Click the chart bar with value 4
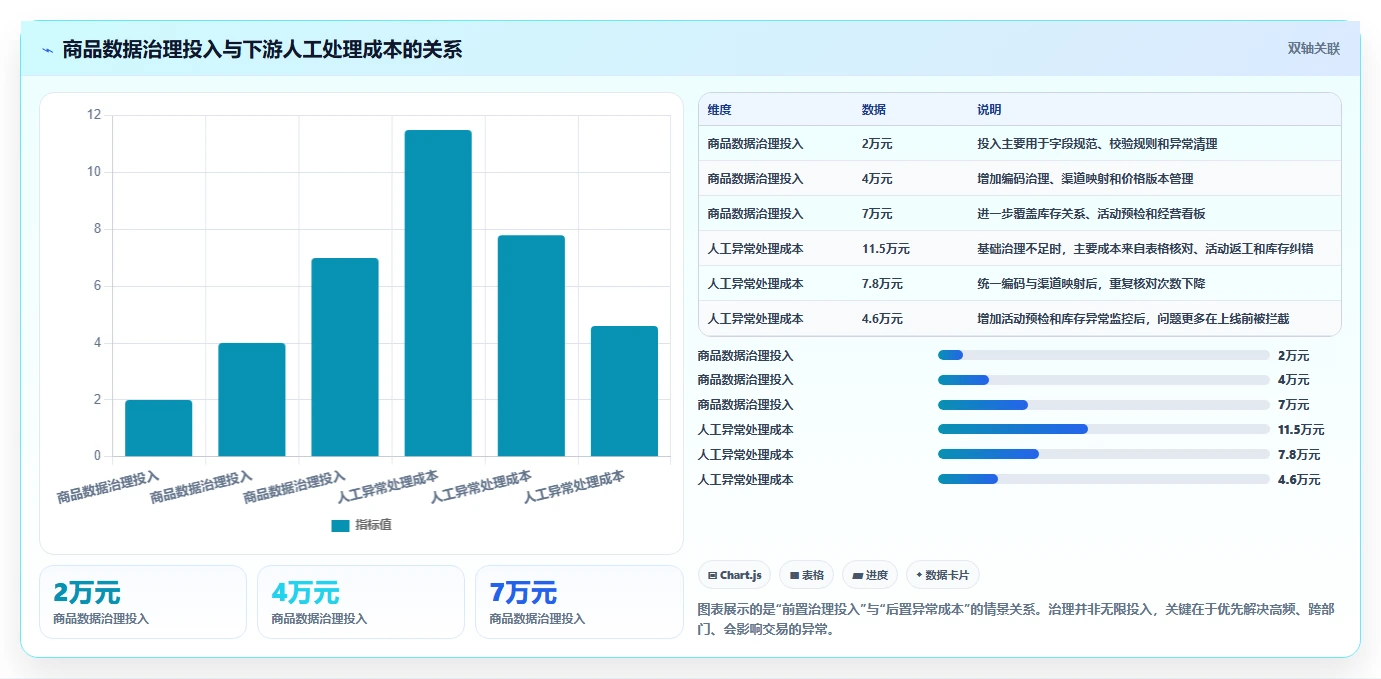 (x=252, y=400)
